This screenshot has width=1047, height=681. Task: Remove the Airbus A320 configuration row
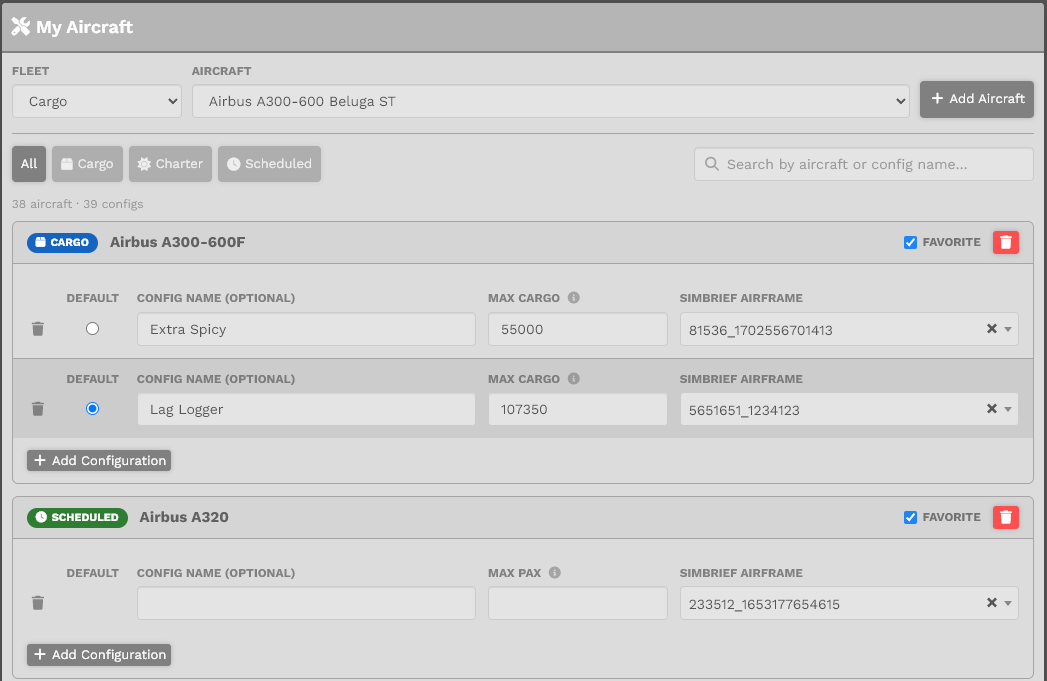click(x=38, y=603)
